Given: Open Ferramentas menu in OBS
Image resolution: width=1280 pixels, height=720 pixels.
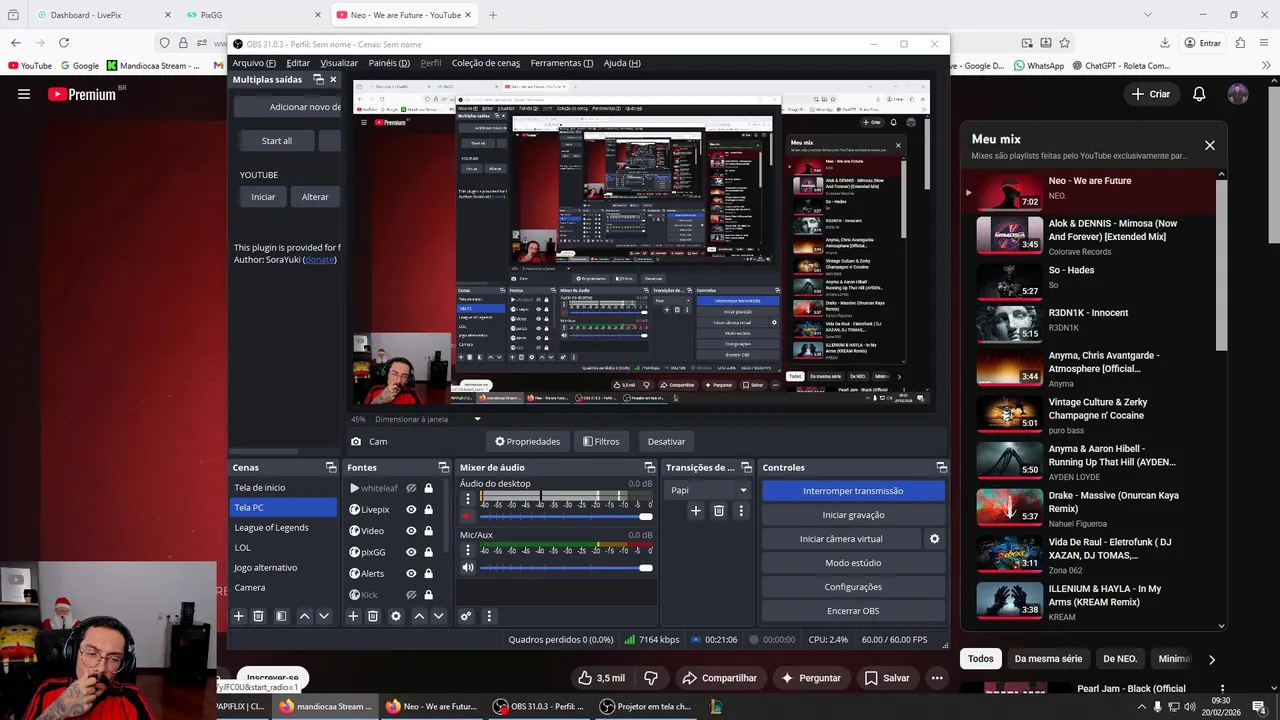Looking at the screenshot, I should (x=561, y=63).
